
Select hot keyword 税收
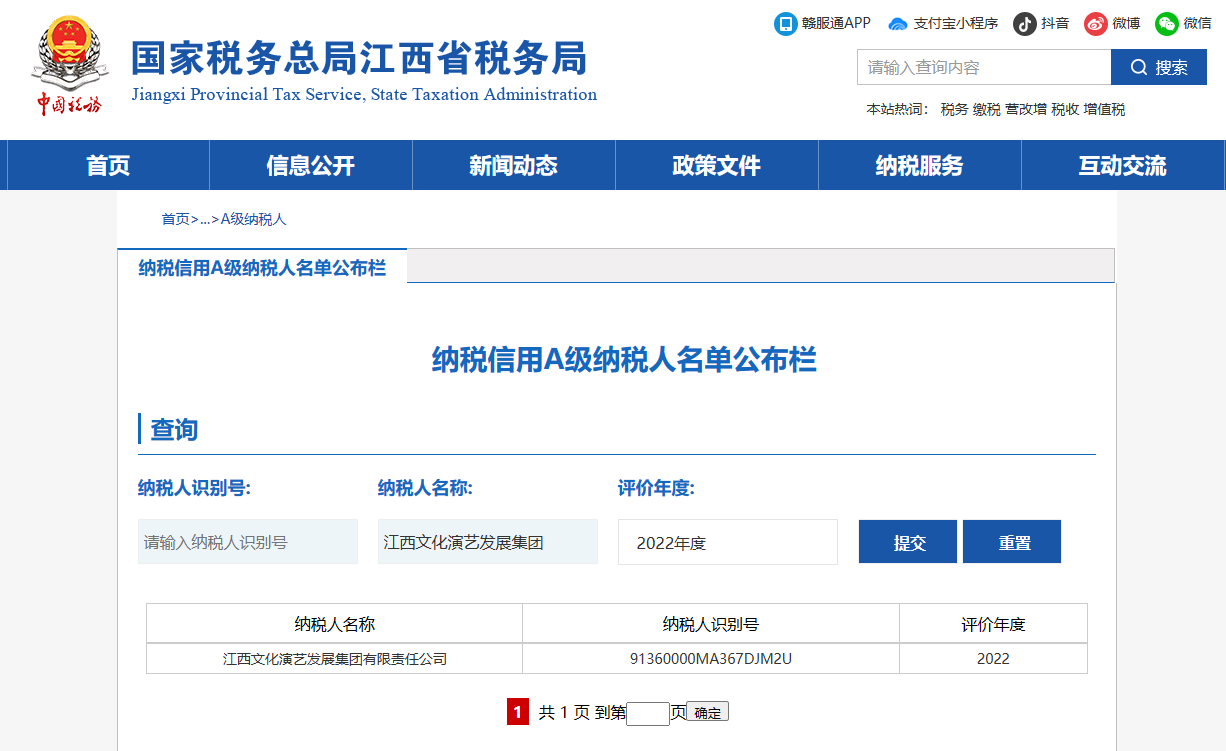pos(1065,109)
